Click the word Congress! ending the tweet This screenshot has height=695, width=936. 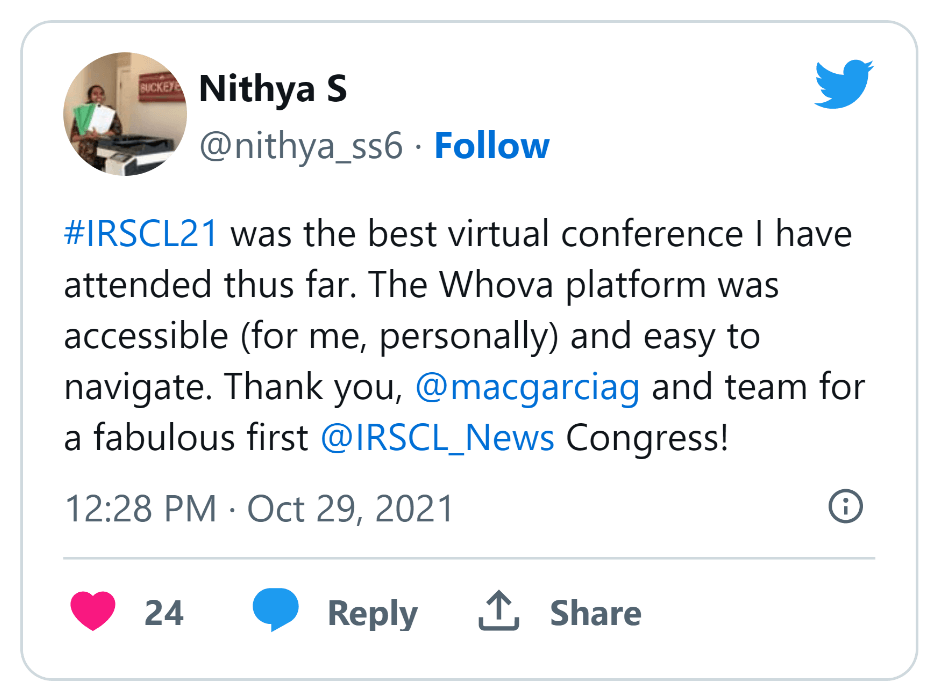(x=647, y=438)
